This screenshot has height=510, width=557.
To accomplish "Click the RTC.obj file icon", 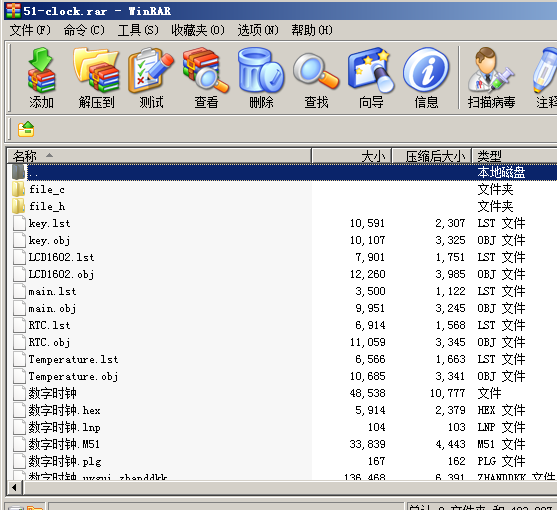I will [19, 342].
